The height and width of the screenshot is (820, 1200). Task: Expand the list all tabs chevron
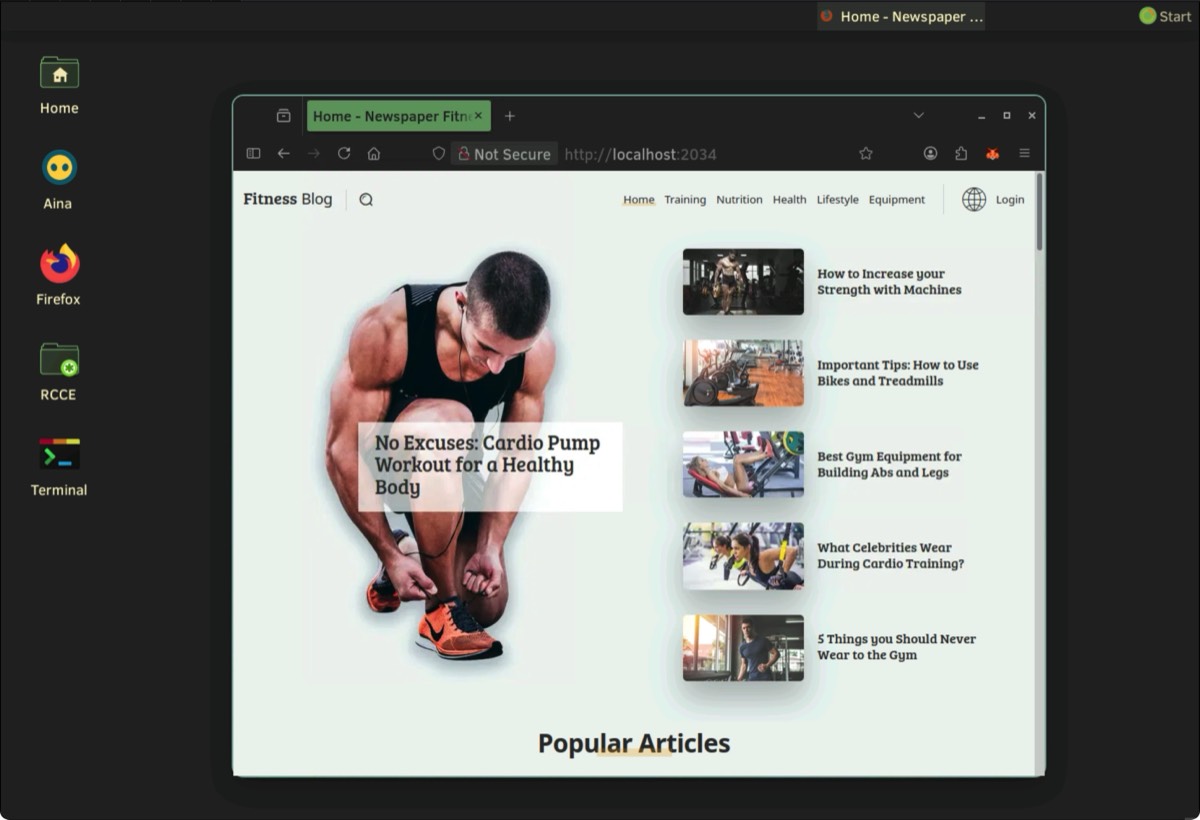click(x=918, y=116)
